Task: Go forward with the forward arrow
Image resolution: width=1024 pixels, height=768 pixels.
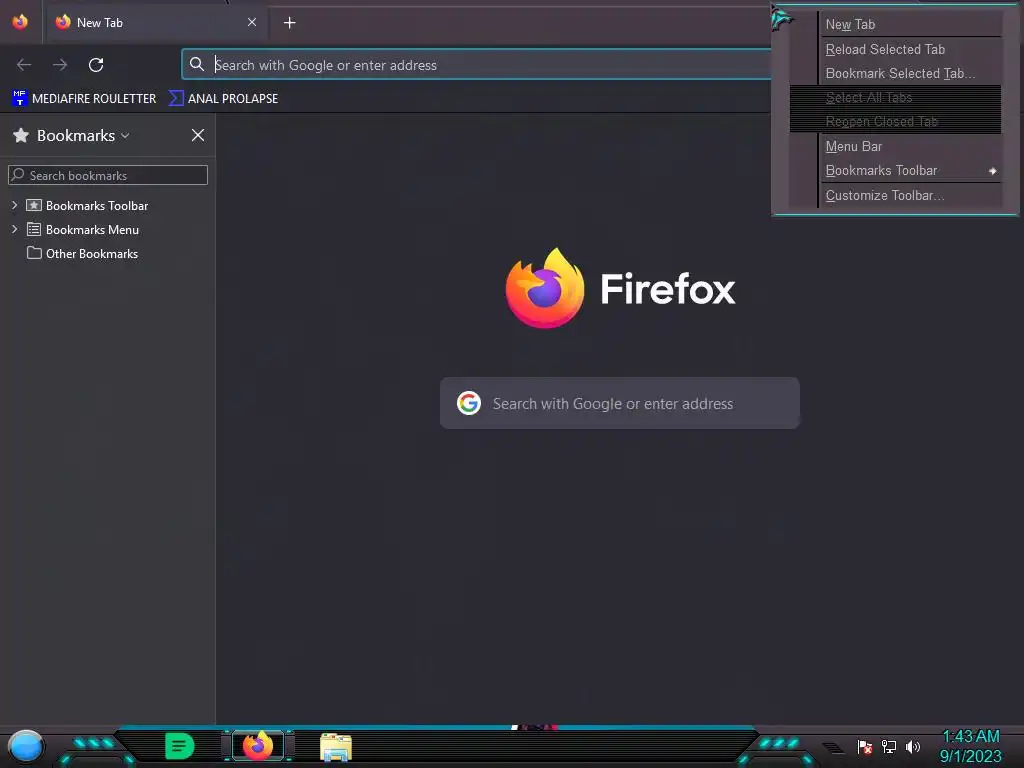Action: click(x=60, y=65)
